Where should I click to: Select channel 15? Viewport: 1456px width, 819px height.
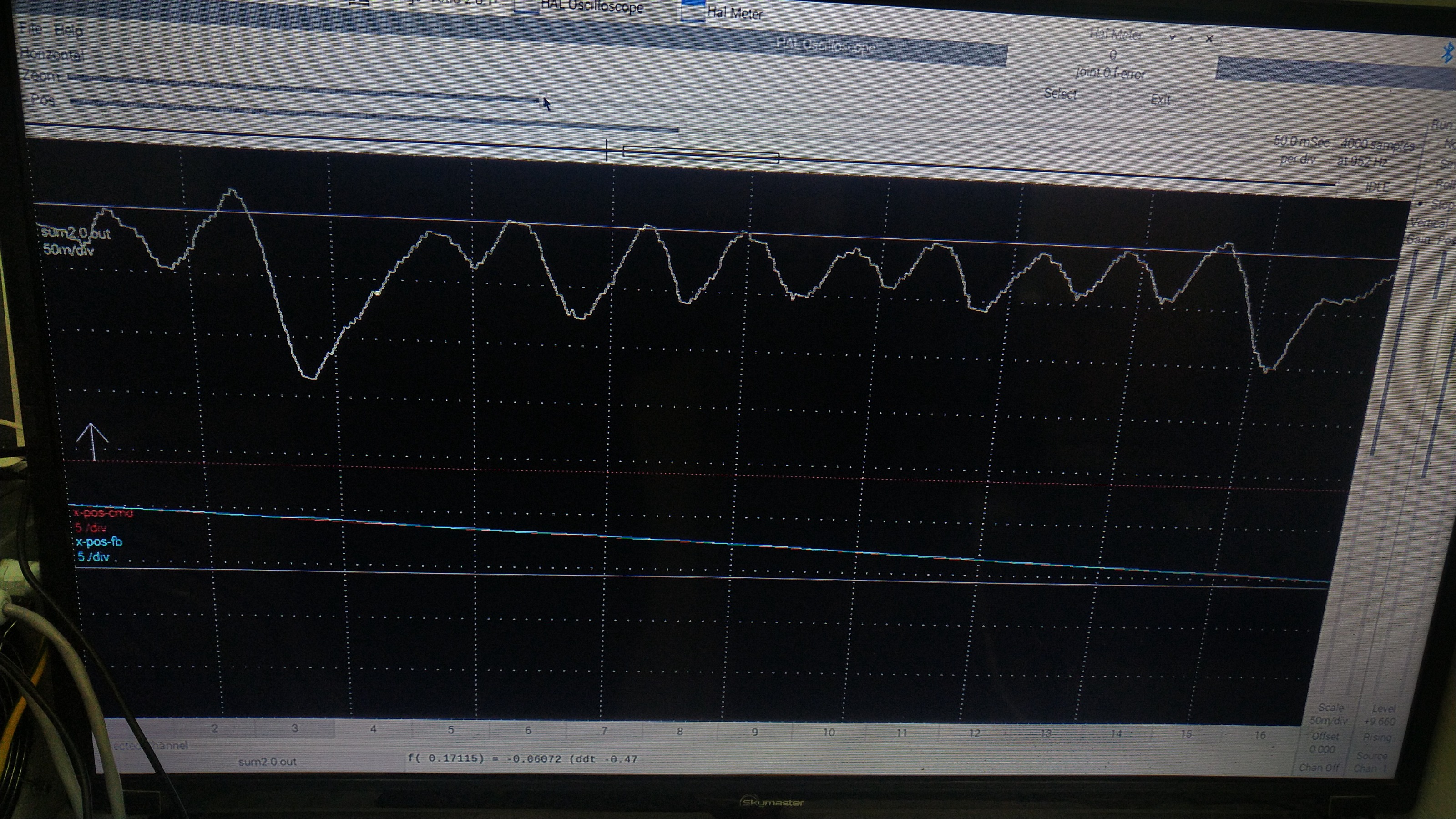[x=1186, y=733]
